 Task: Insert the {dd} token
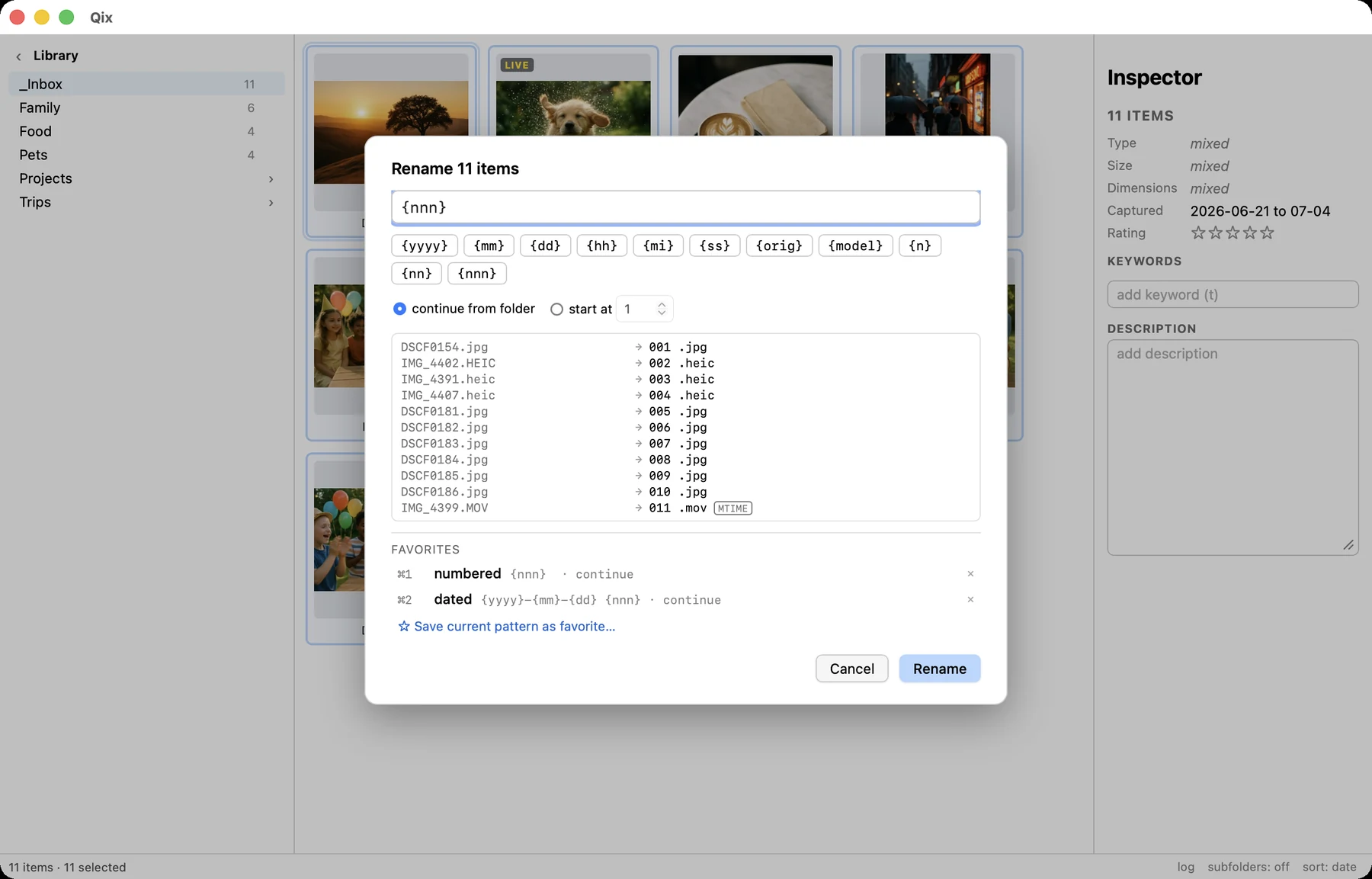click(545, 245)
